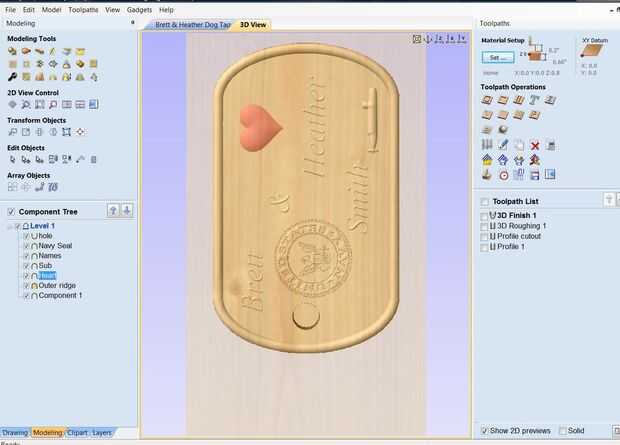The width and height of the screenshot is (620, 445).
Task: Enable the Solid preview checkbox
Action: [562, 431]
